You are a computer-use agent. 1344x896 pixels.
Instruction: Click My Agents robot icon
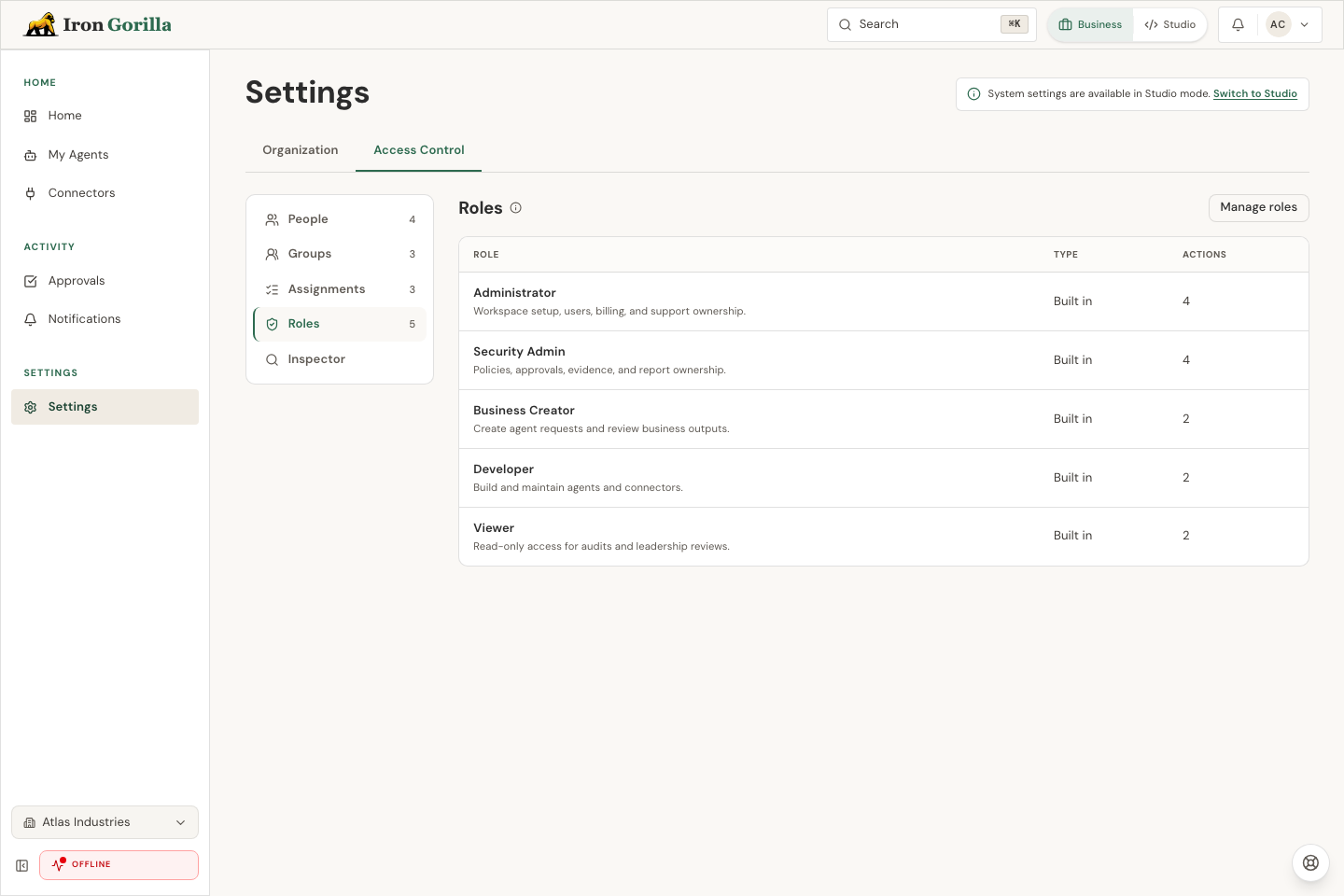click(30, 155)
